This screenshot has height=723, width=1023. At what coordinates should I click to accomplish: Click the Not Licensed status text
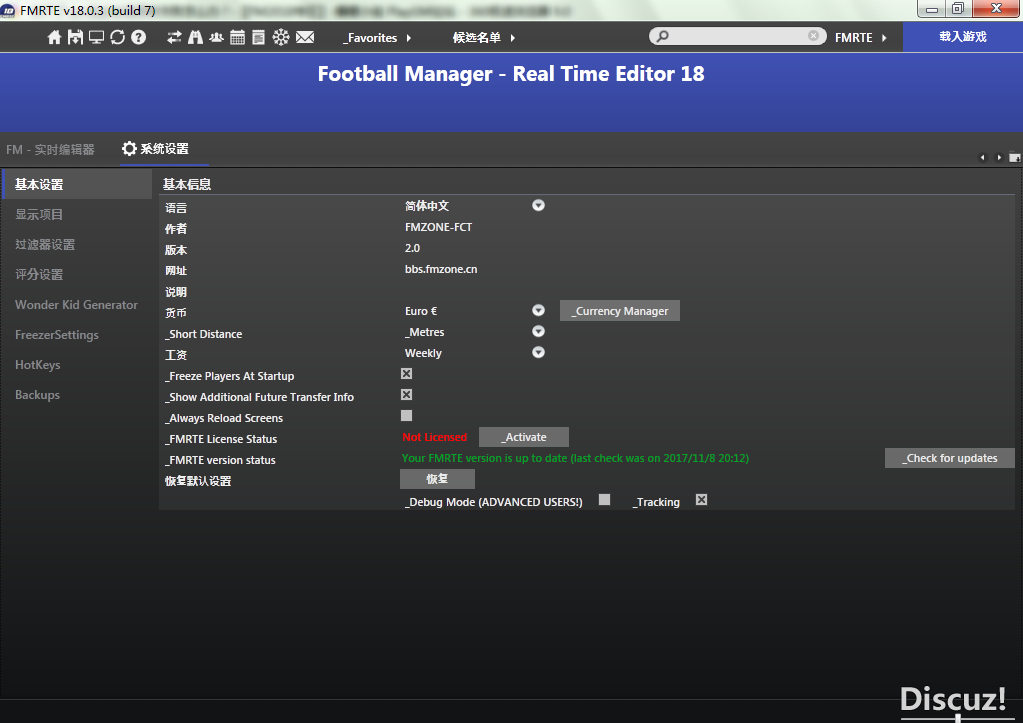click(435, 437)
